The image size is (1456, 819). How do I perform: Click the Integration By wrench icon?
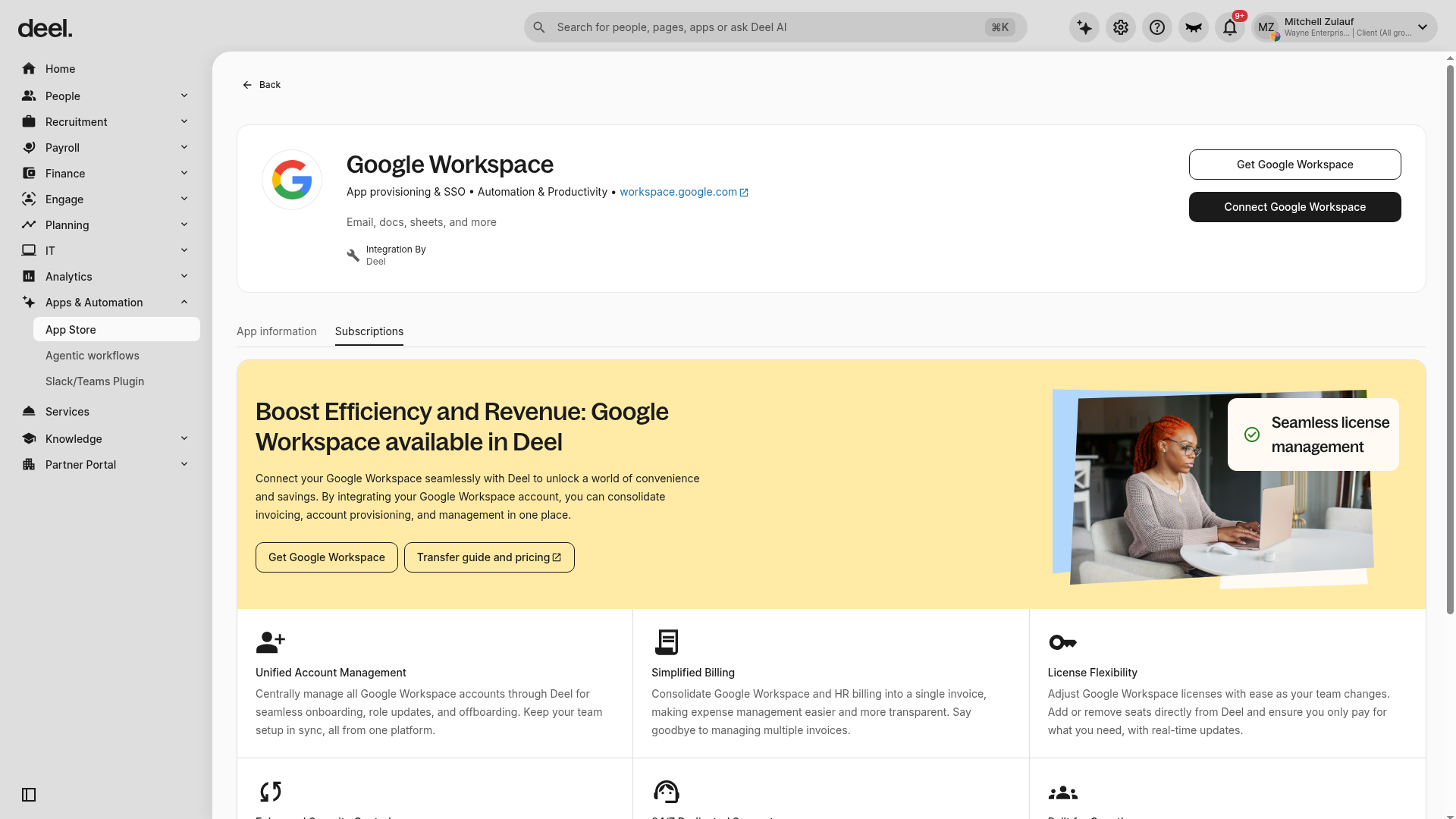point(353,256)
